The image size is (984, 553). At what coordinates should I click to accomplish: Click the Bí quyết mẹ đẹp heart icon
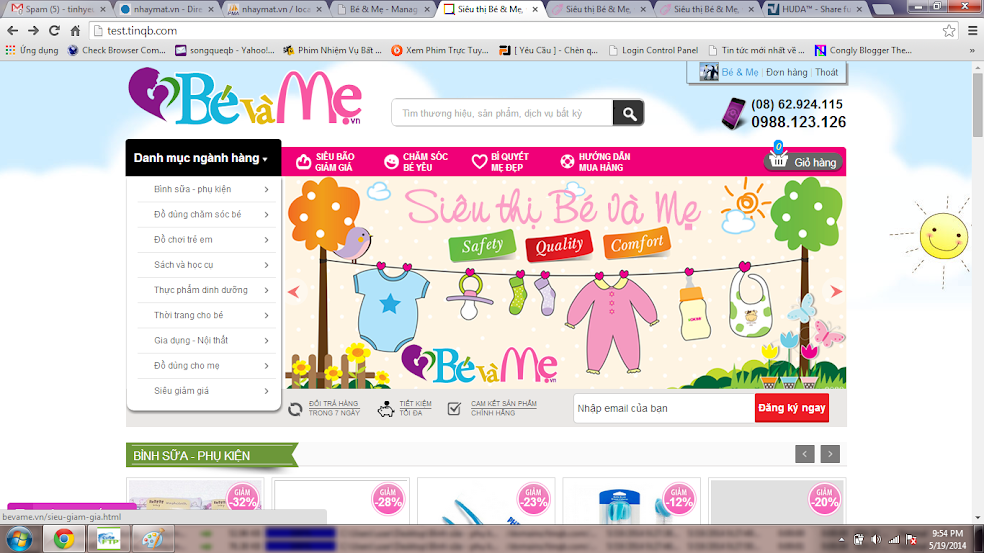coord(479,162)
